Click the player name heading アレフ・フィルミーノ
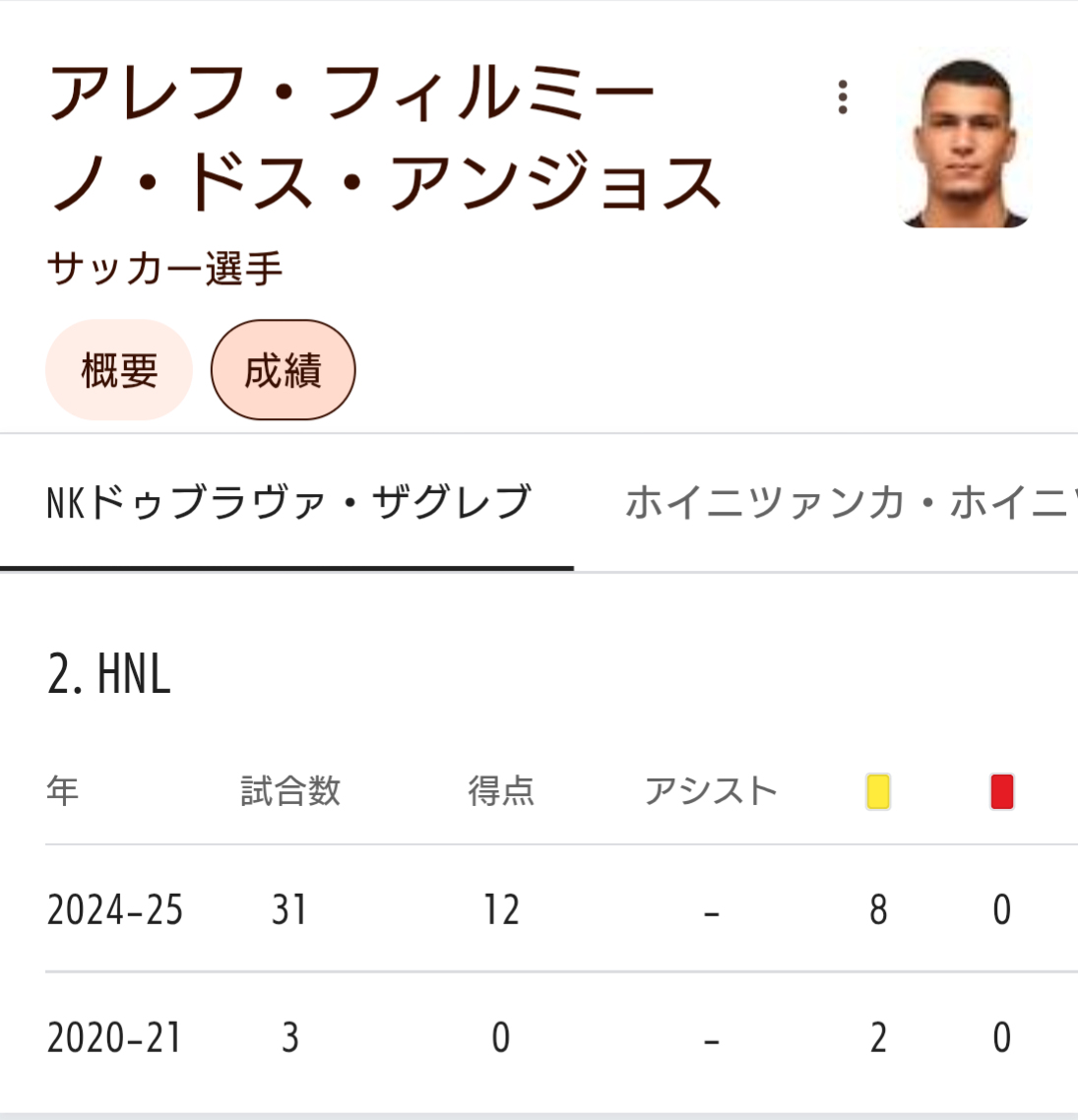 (384, 138)
